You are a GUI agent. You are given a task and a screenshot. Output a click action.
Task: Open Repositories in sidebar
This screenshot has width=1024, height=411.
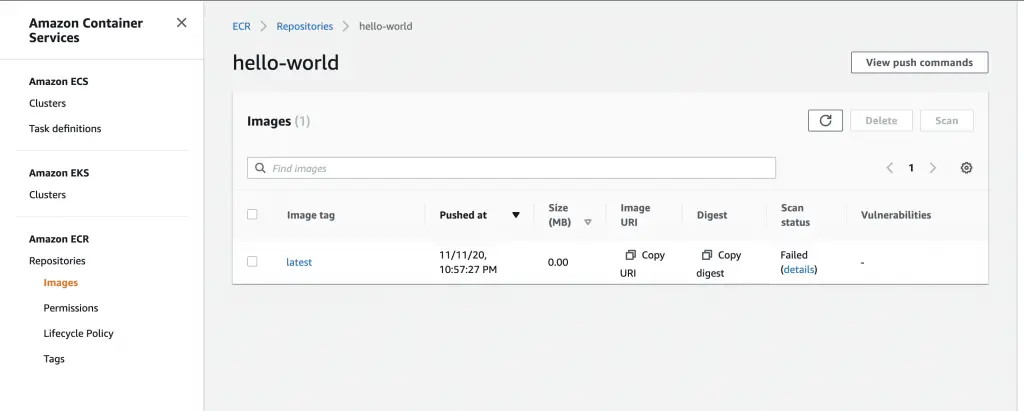(x=57, y=261)
